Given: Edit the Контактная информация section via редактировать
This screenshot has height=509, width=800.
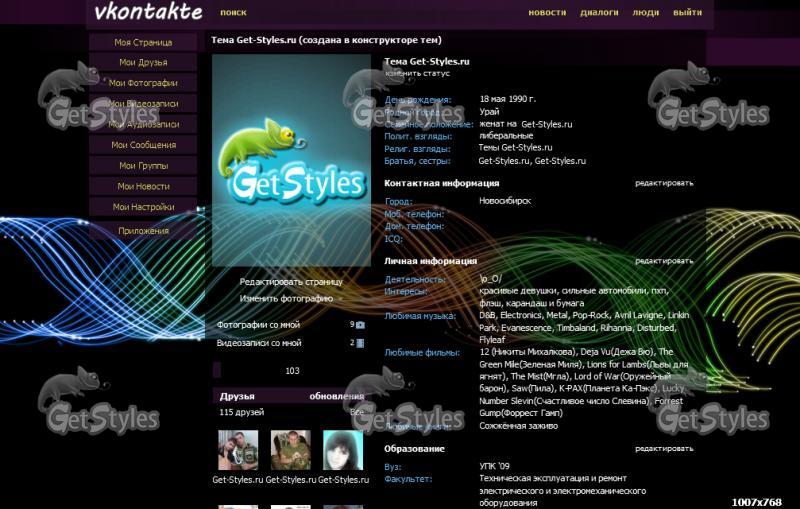Looking at the screenshot, I should coord(664,184).
